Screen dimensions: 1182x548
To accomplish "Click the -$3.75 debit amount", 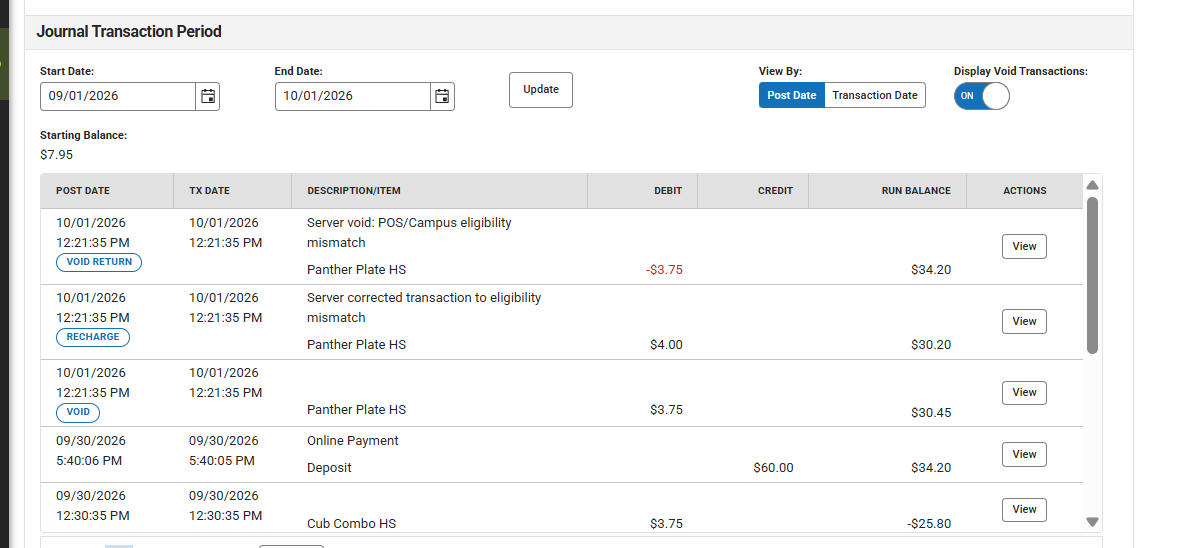I will tap(664, 270).
